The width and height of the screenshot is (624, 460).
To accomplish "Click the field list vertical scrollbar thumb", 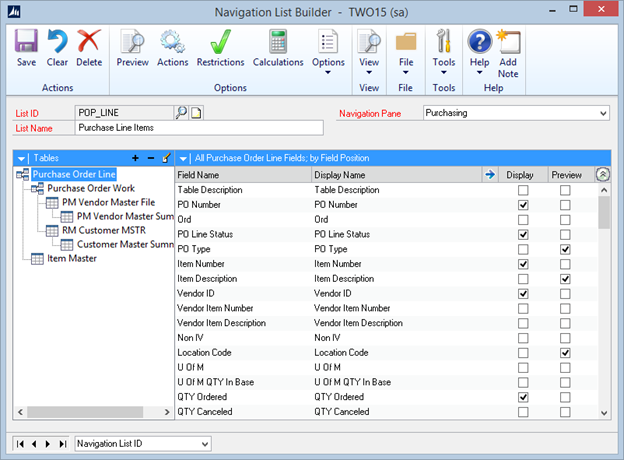I will click(604, 212).
